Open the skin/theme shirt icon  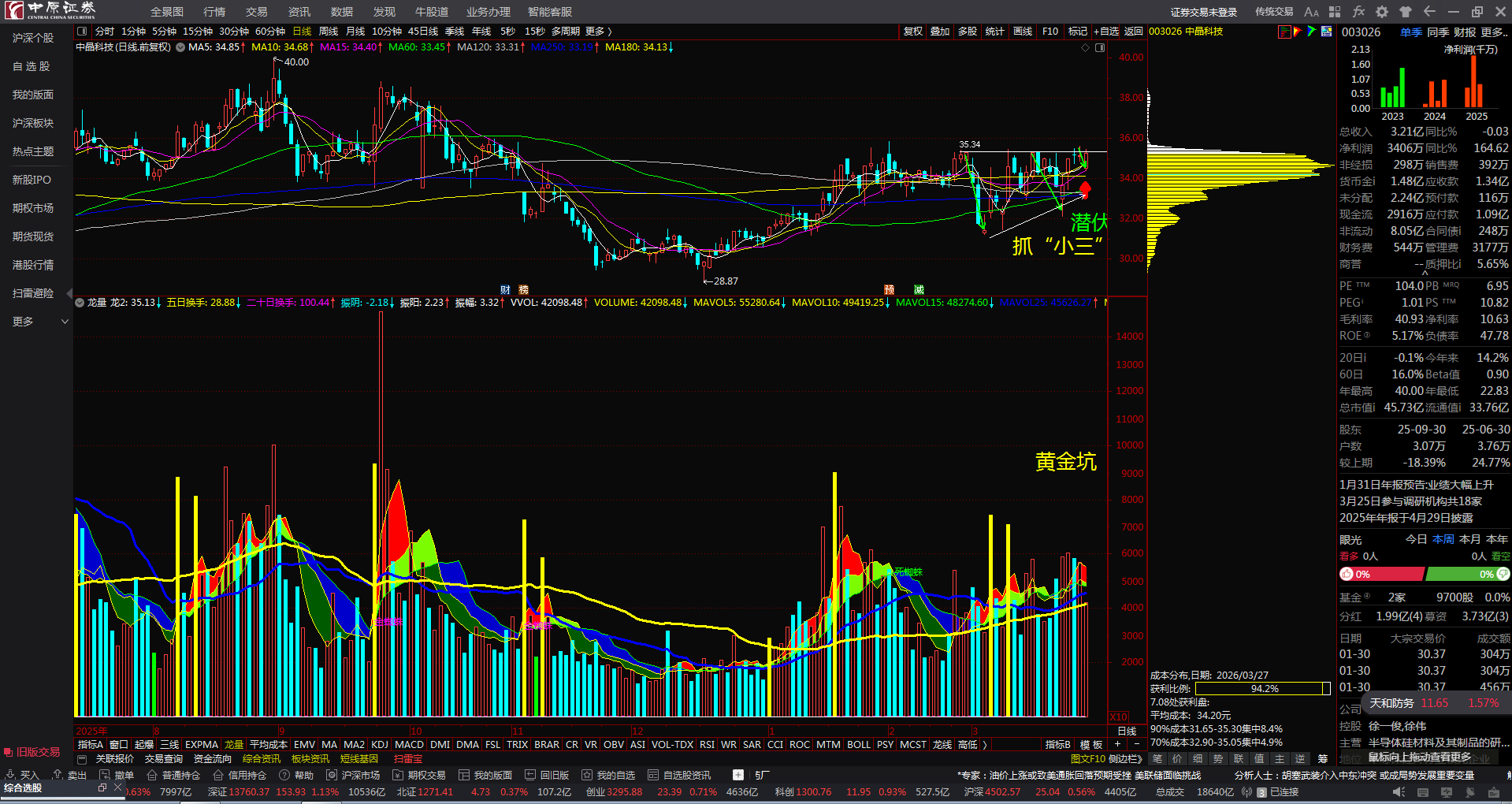[x=1406, y=12]
